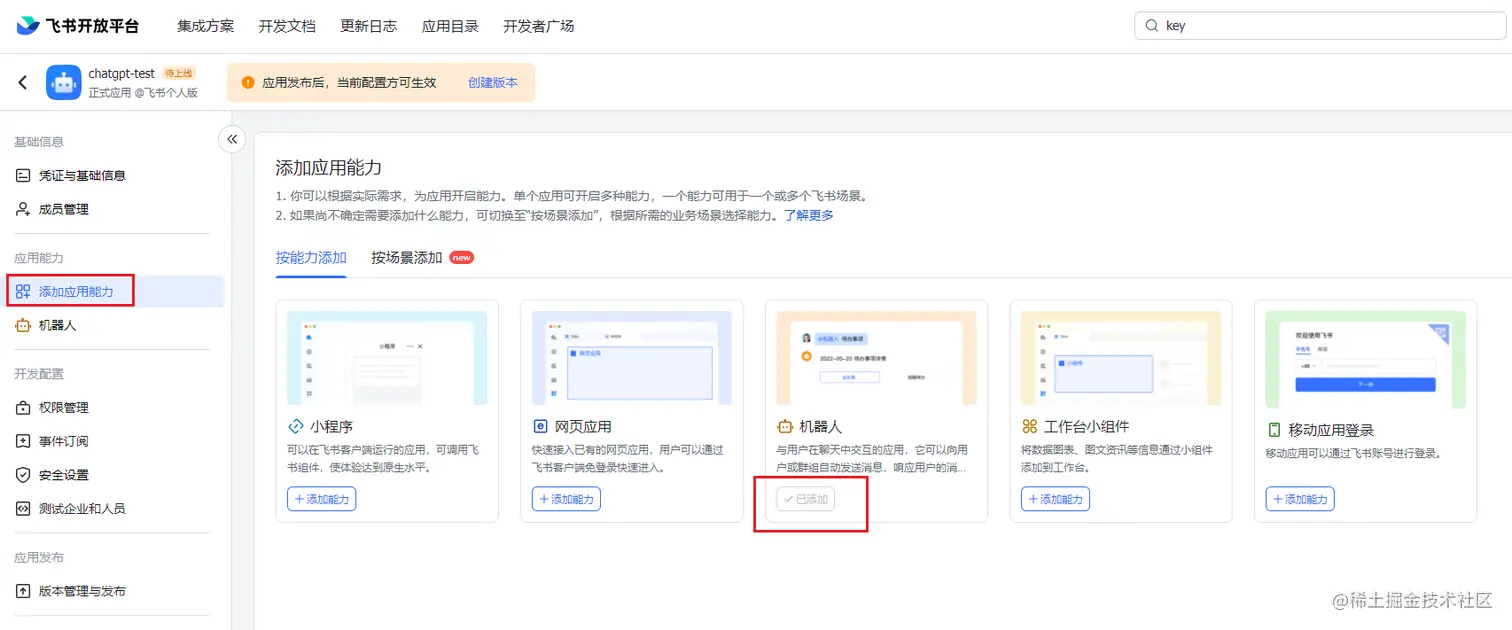Click the 机器人 preview thumbnail

(x=876, y=358)
